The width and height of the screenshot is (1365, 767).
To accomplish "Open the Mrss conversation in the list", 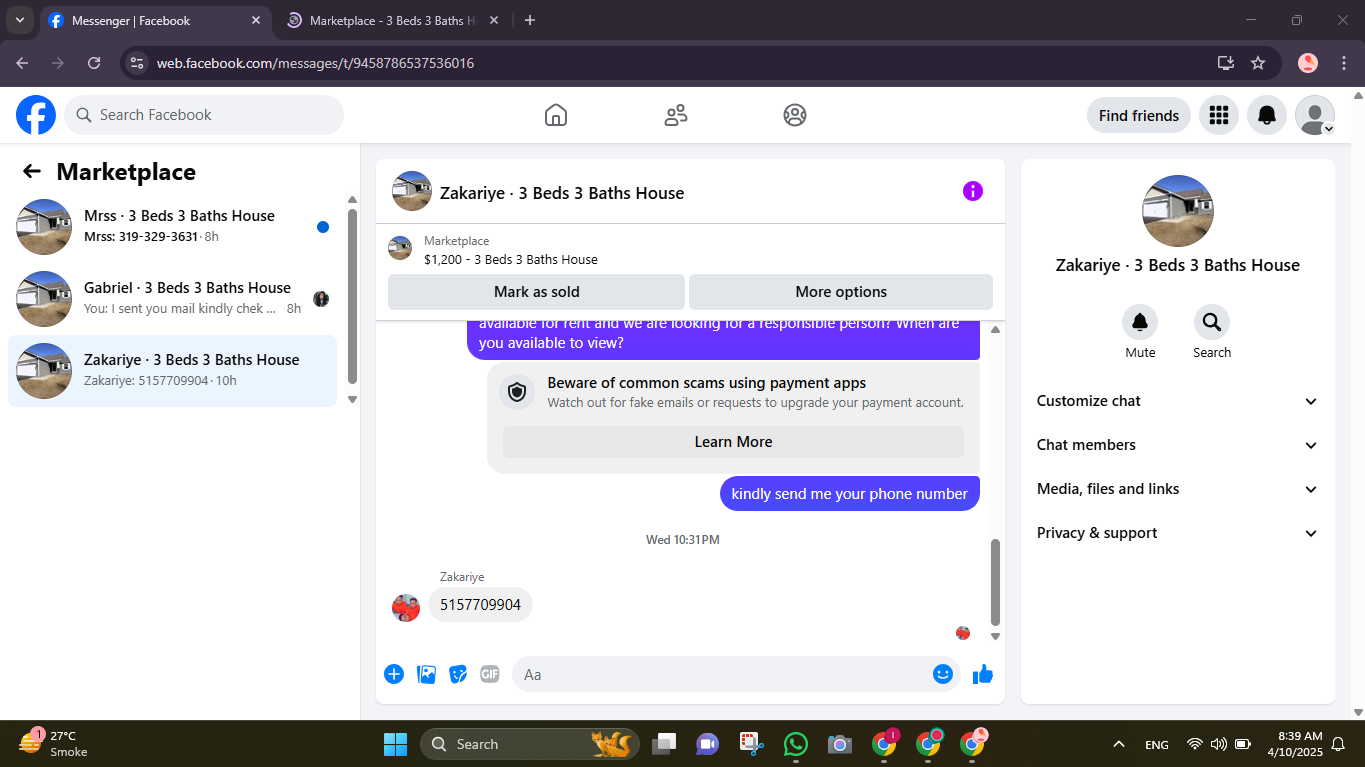I will pos(172,227).
